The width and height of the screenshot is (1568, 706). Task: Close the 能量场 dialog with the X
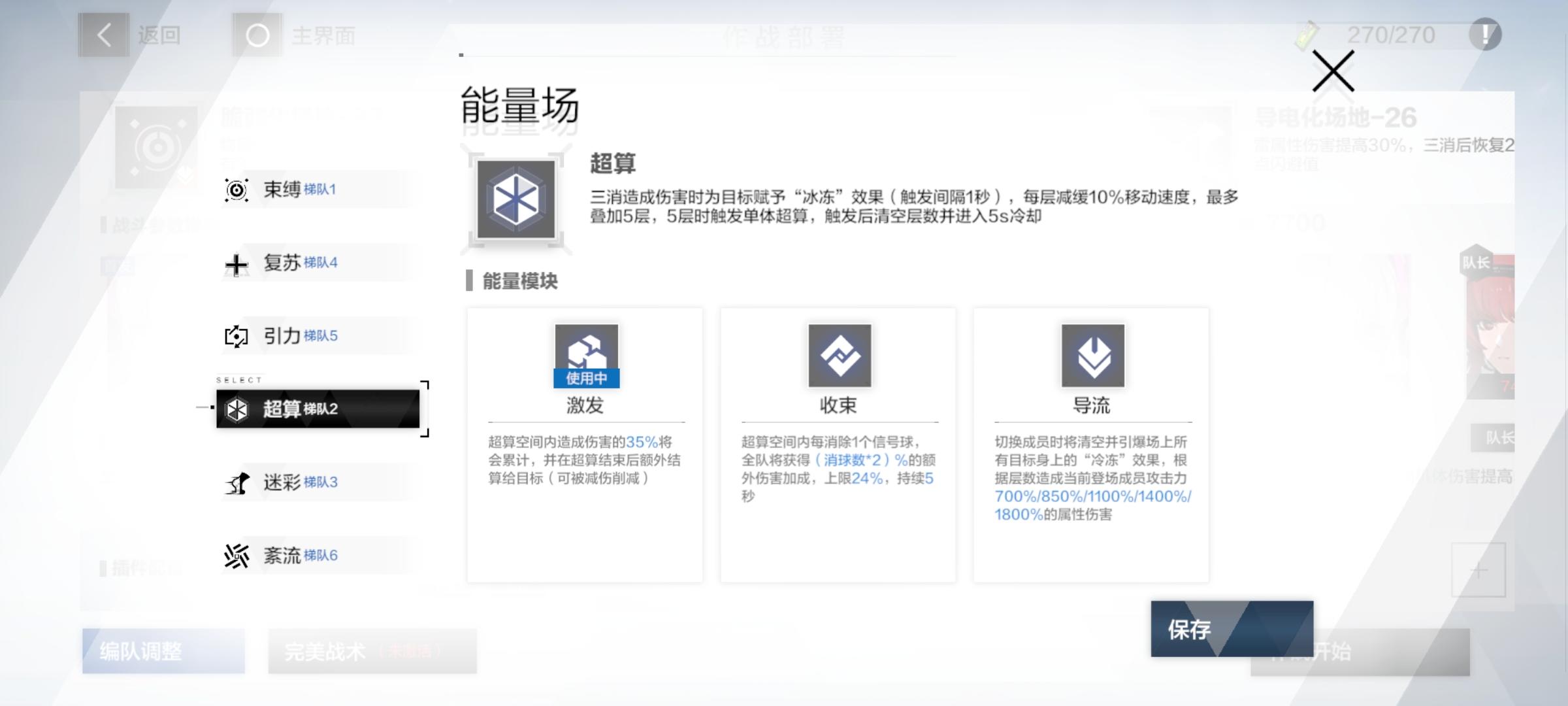(1333, 71)
